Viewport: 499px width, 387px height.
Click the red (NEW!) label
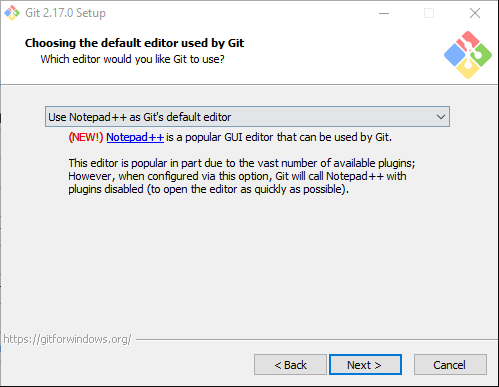(86, 137)
